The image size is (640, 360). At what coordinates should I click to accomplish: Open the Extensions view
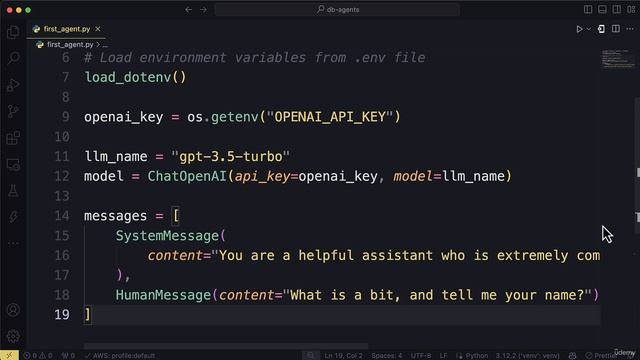tap(13, 138)
